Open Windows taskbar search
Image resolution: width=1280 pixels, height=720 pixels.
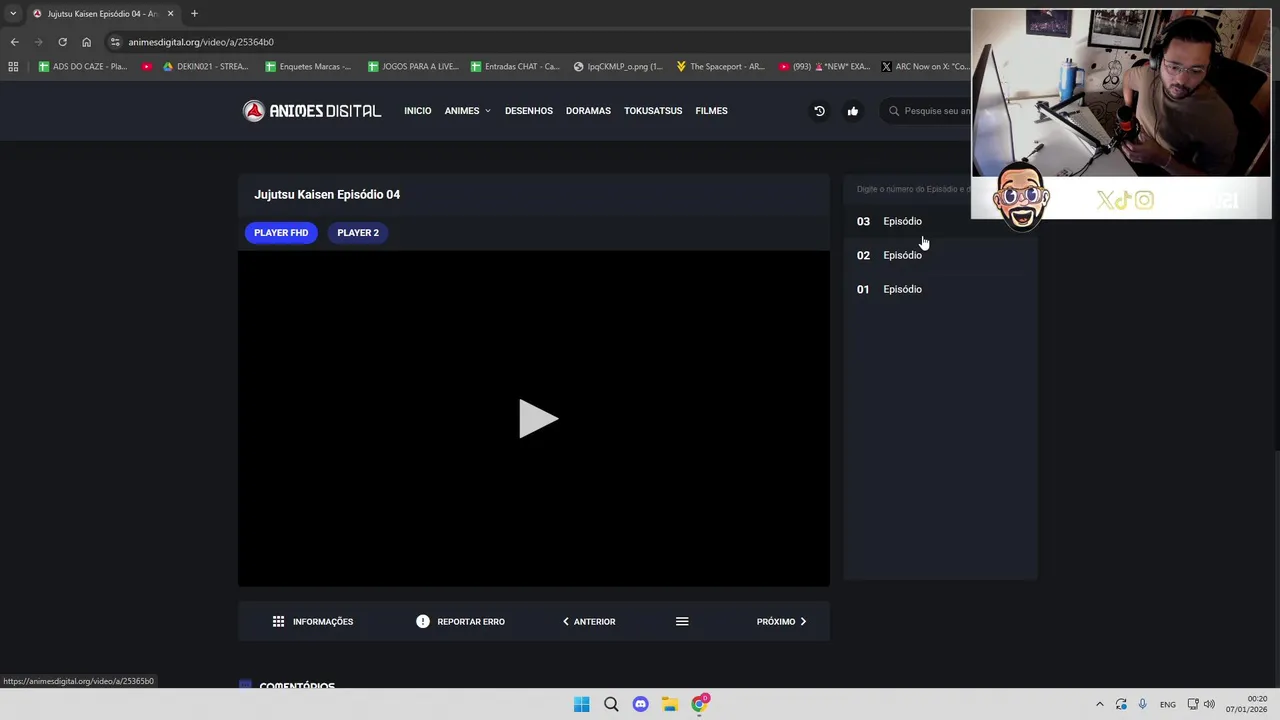(611, 704)
